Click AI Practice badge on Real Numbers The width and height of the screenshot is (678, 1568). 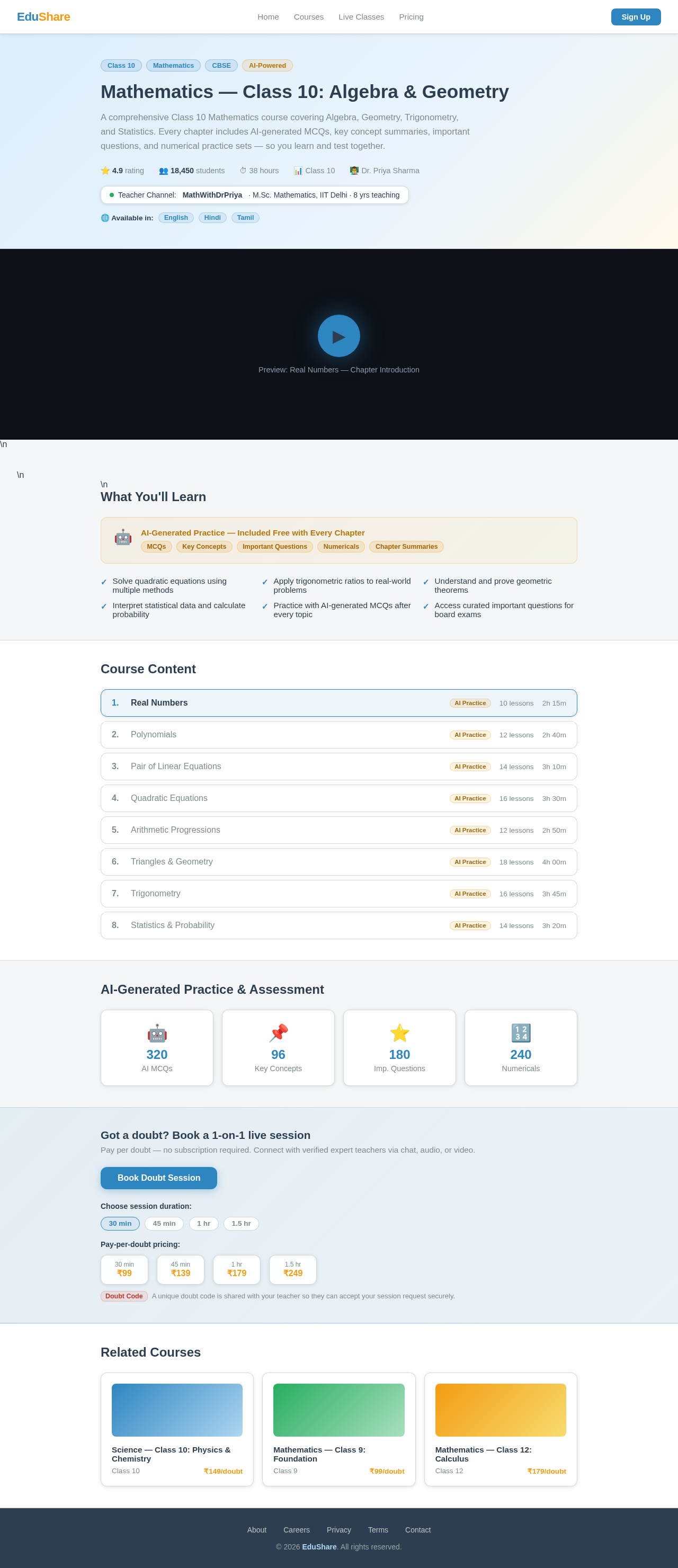[x=470, y=703]
